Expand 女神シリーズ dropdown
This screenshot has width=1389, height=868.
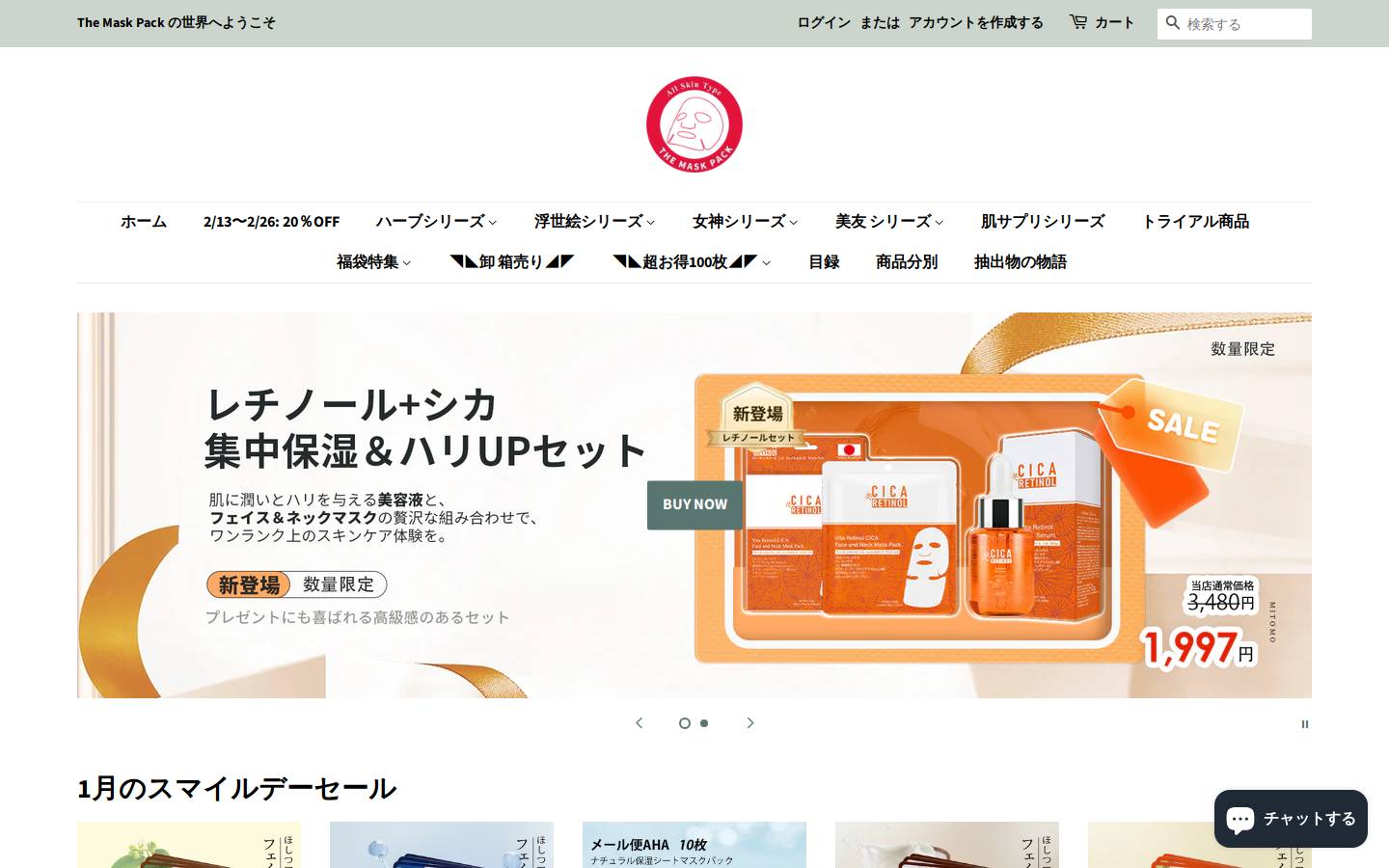coord(745,222)
